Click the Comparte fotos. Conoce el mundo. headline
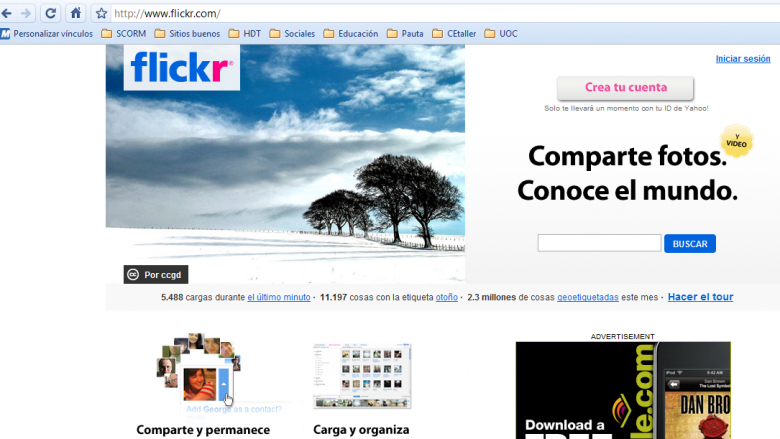The height and width of the screenshot is (439, 780). (627, 173)
